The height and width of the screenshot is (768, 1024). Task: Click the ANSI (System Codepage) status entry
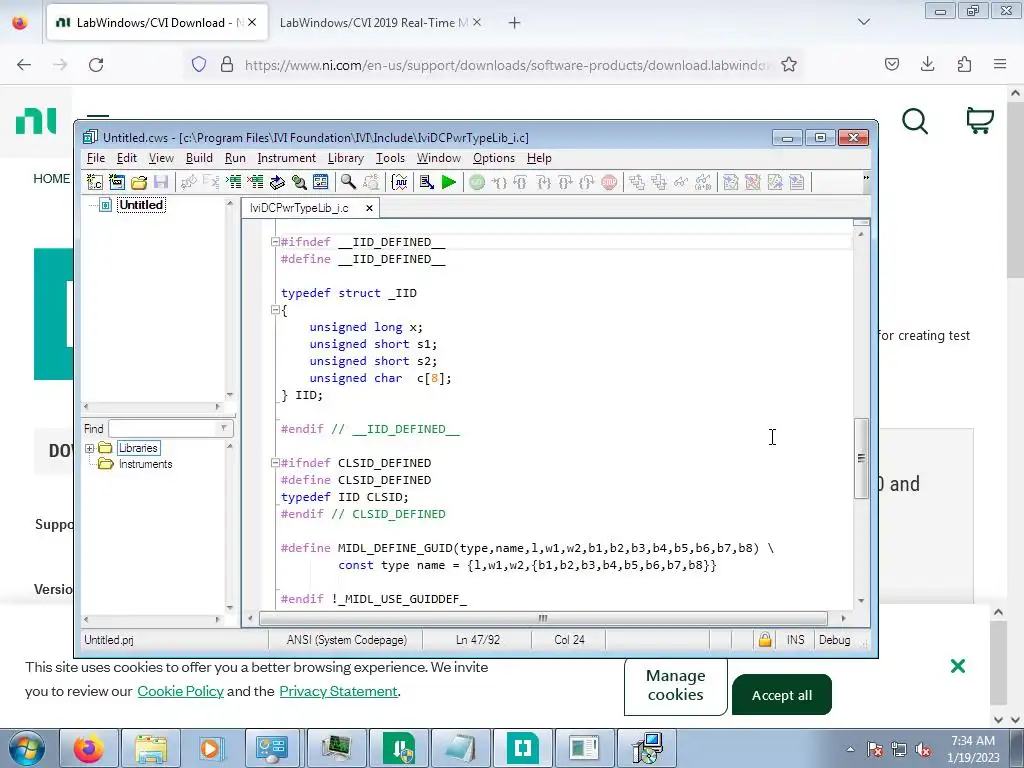(346, 640)
